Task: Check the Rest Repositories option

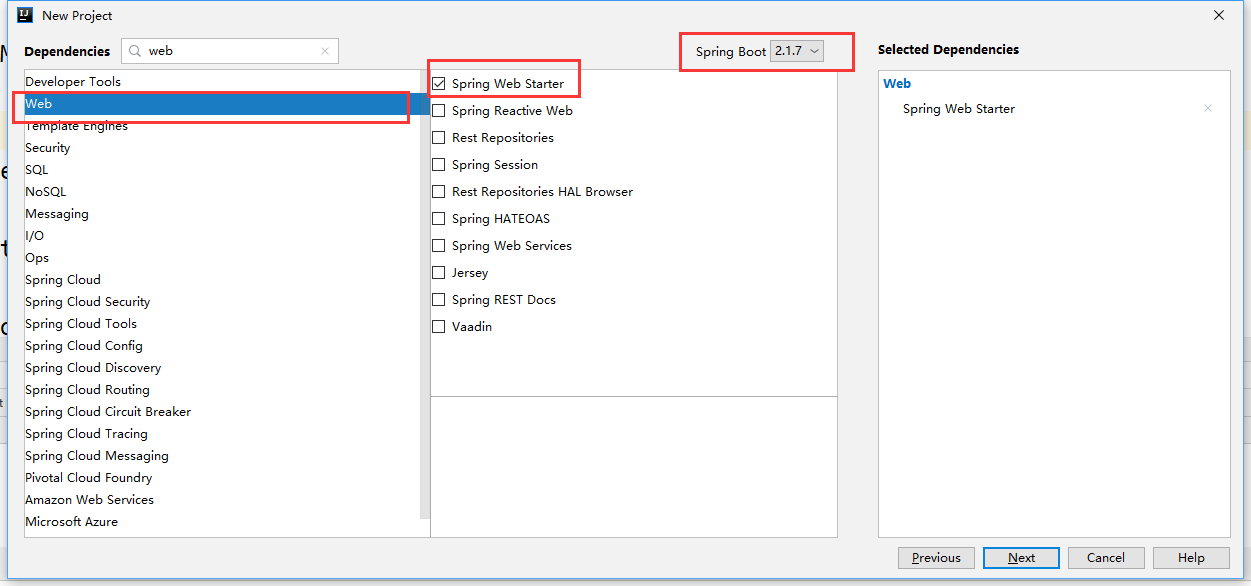Action: click(438, 138)
